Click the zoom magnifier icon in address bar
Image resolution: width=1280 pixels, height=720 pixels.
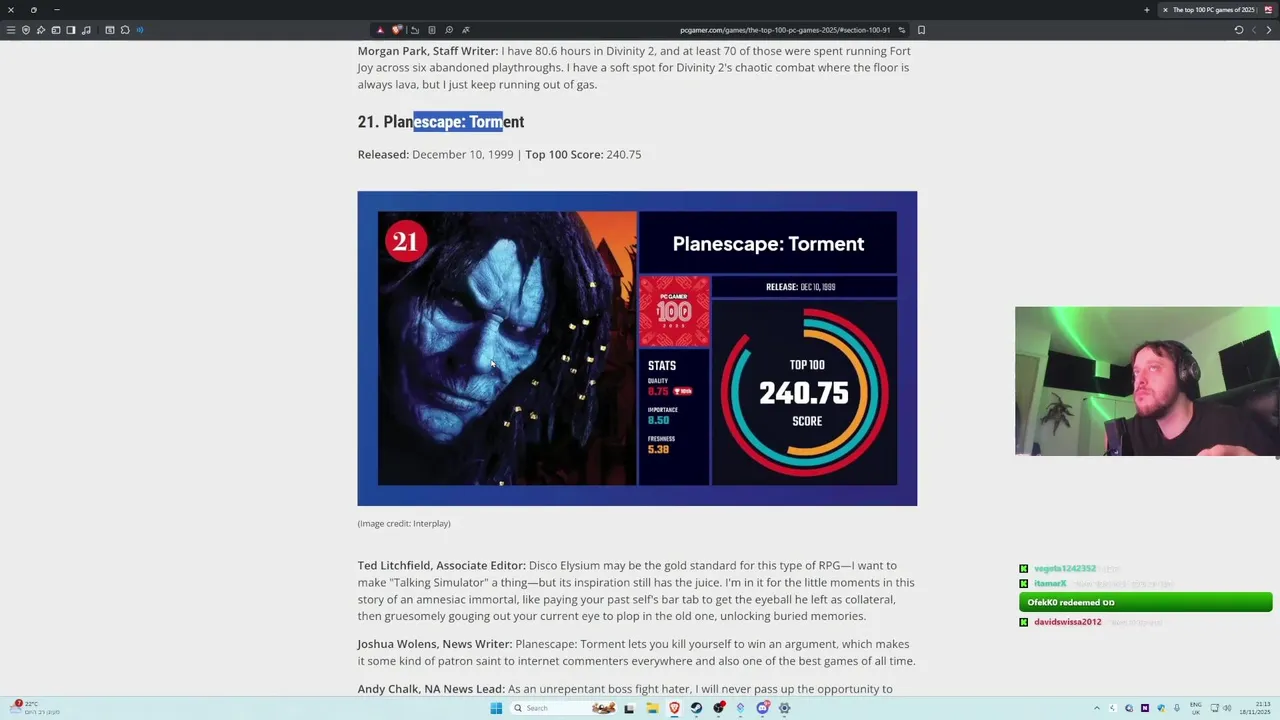pos(449,30)
